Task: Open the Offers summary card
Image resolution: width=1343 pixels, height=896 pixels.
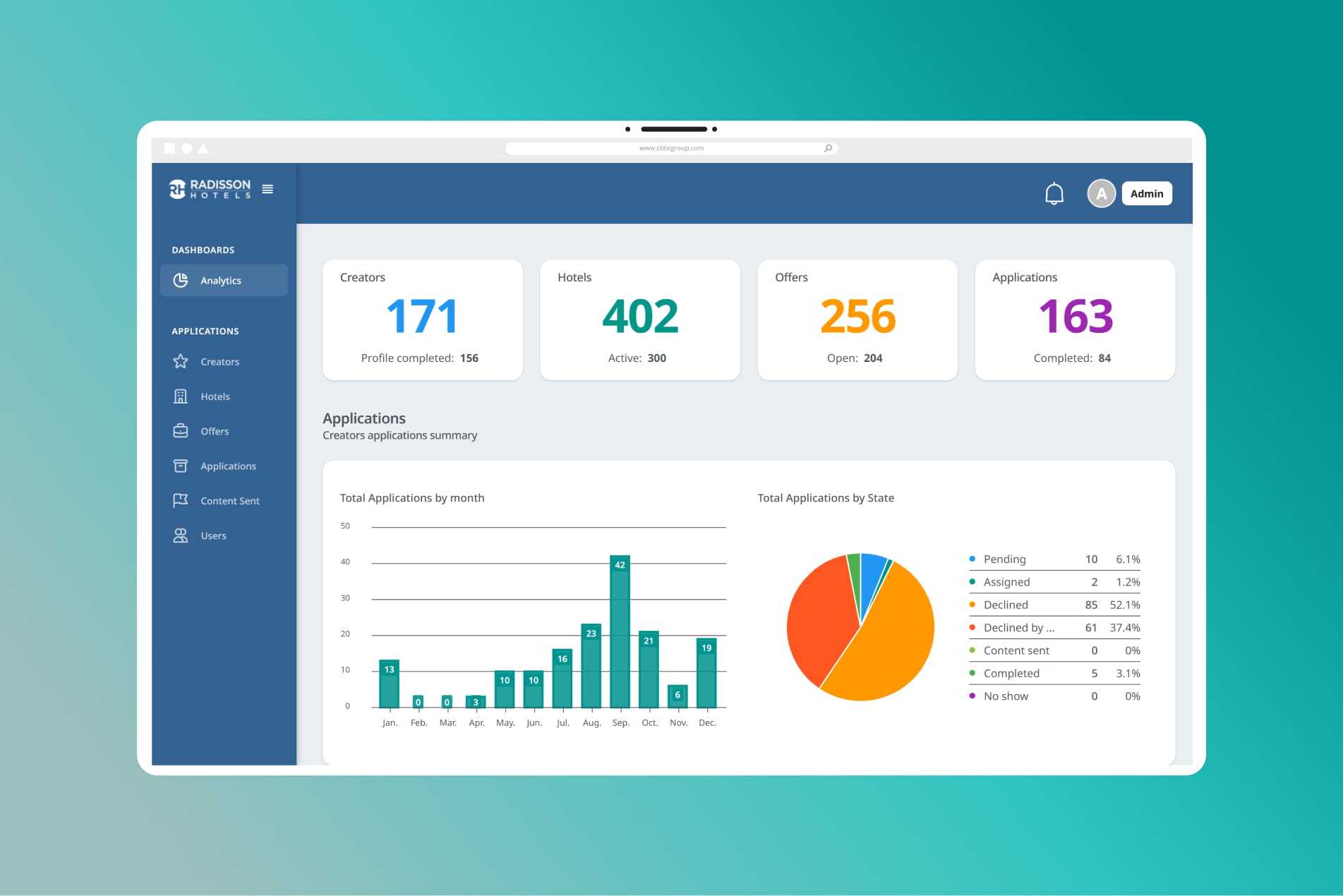Action: [857, 320]
